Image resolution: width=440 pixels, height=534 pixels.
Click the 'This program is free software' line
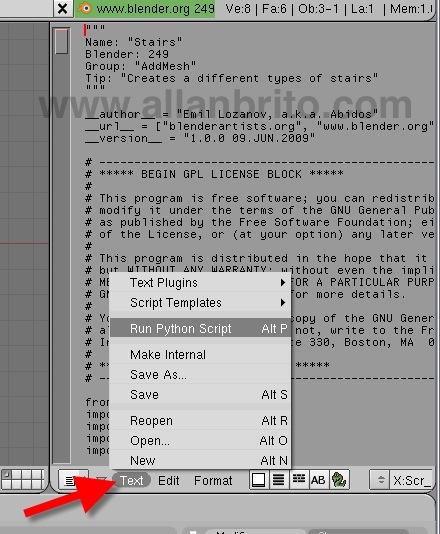tap(260, 198)
